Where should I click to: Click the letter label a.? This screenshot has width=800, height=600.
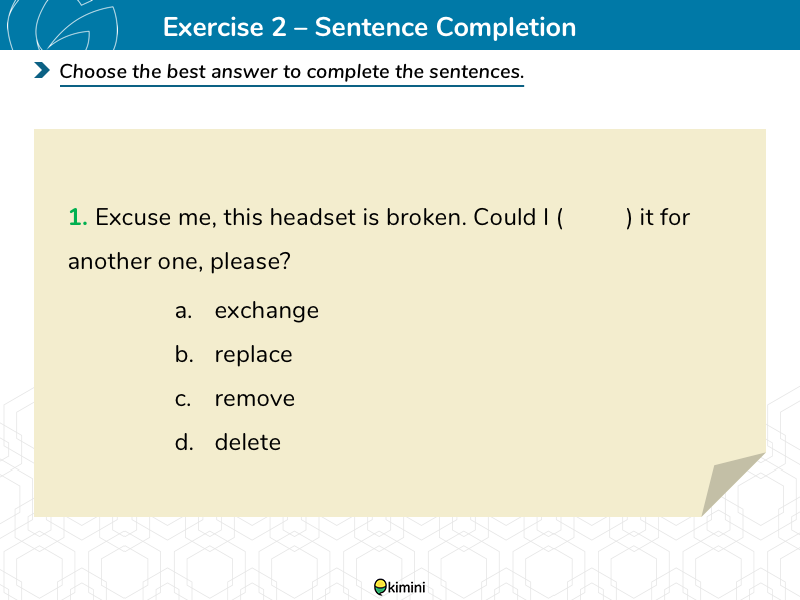[183, 311]
